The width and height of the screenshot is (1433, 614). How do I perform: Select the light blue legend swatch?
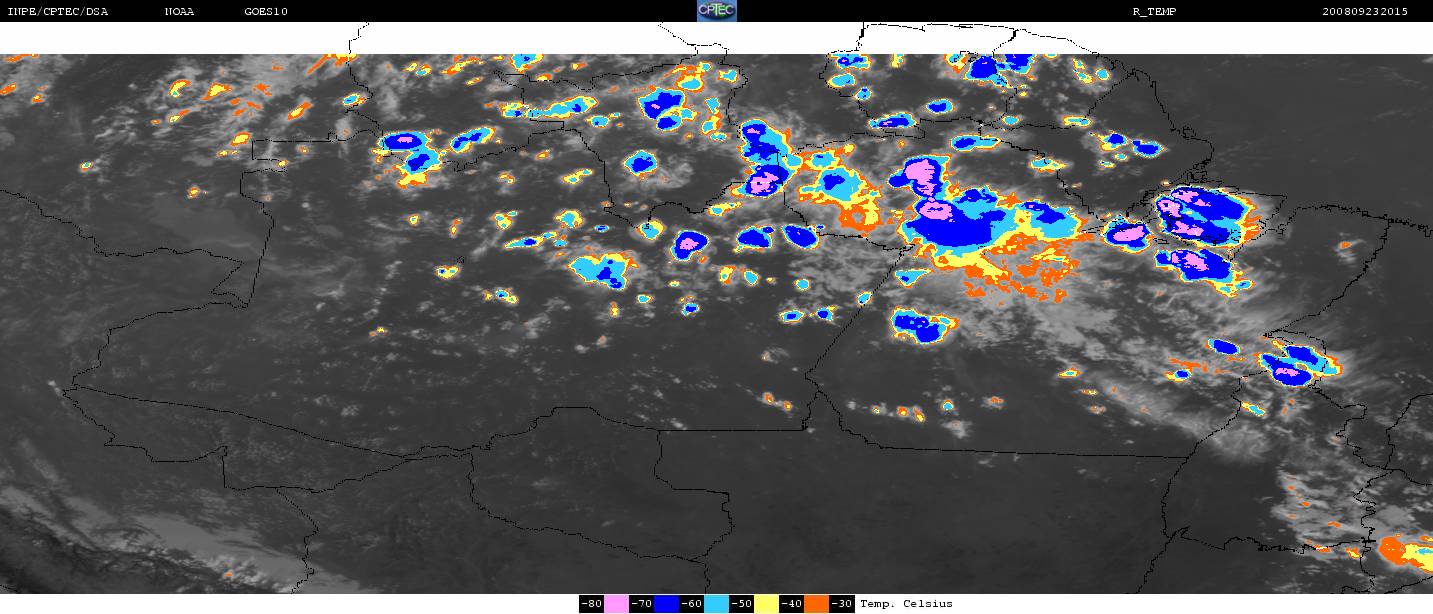point(716,604)
